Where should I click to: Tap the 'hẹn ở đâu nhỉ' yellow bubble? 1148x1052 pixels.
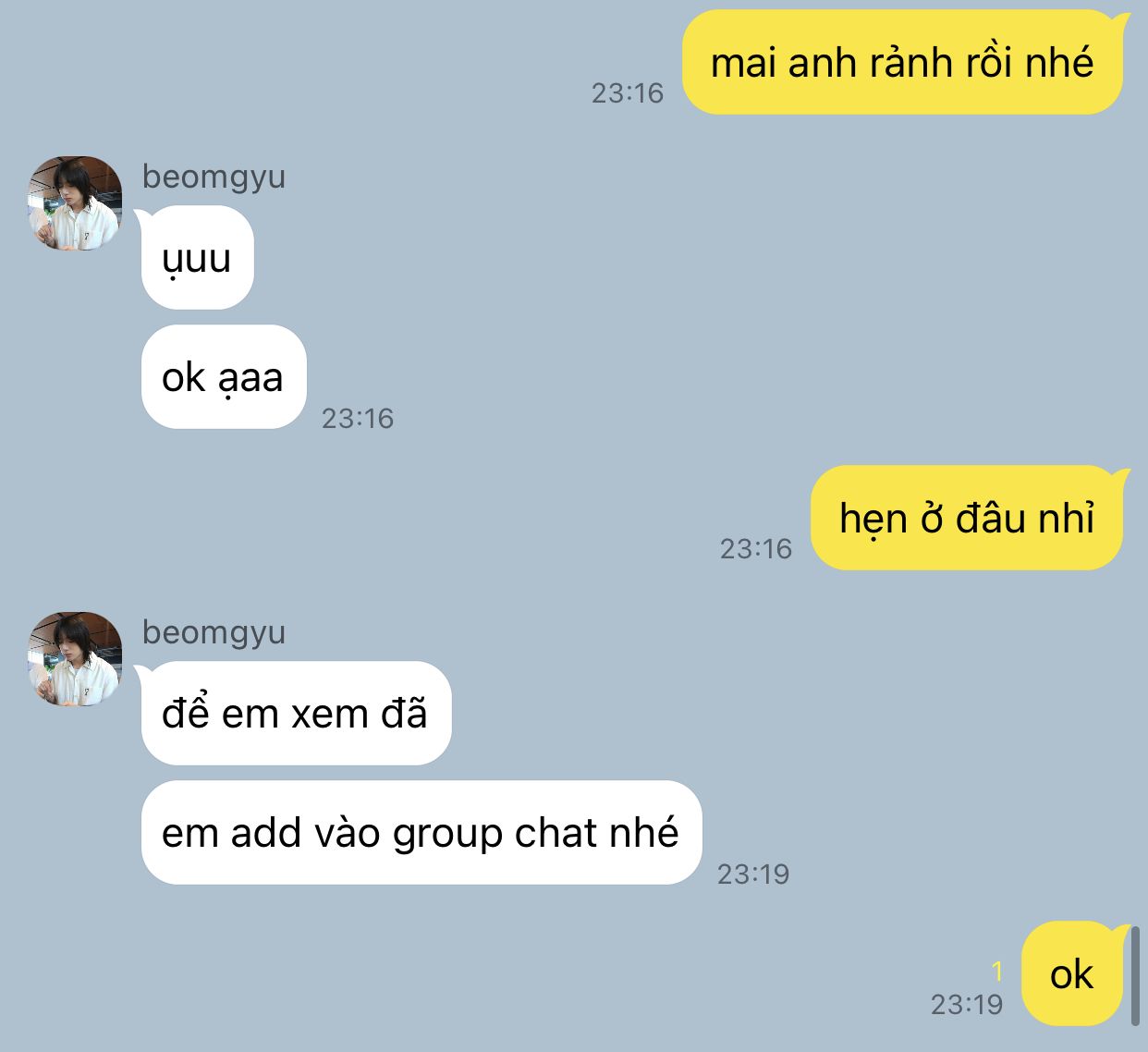click(968, 518)
